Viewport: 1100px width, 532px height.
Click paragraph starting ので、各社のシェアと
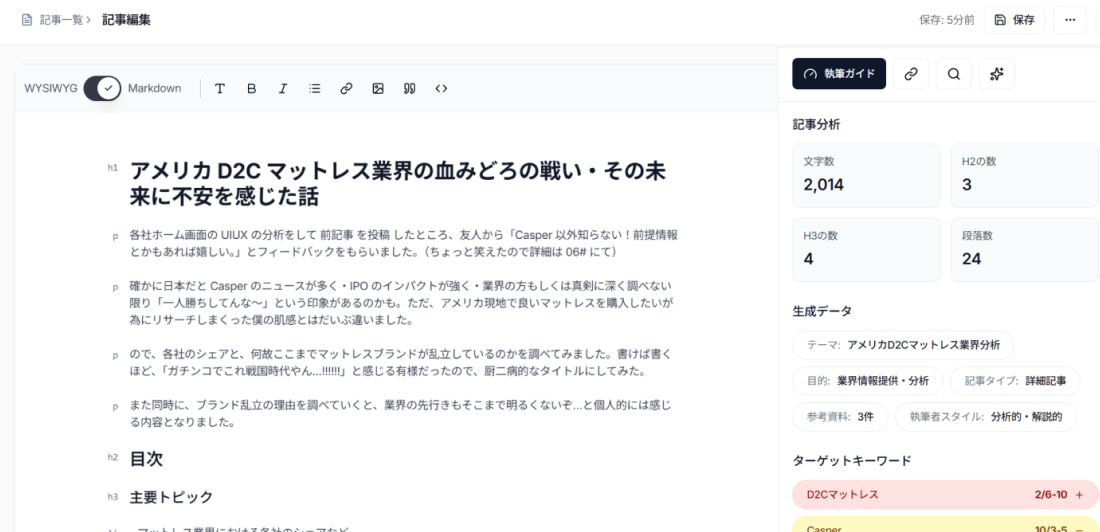[x=401, y=361]
